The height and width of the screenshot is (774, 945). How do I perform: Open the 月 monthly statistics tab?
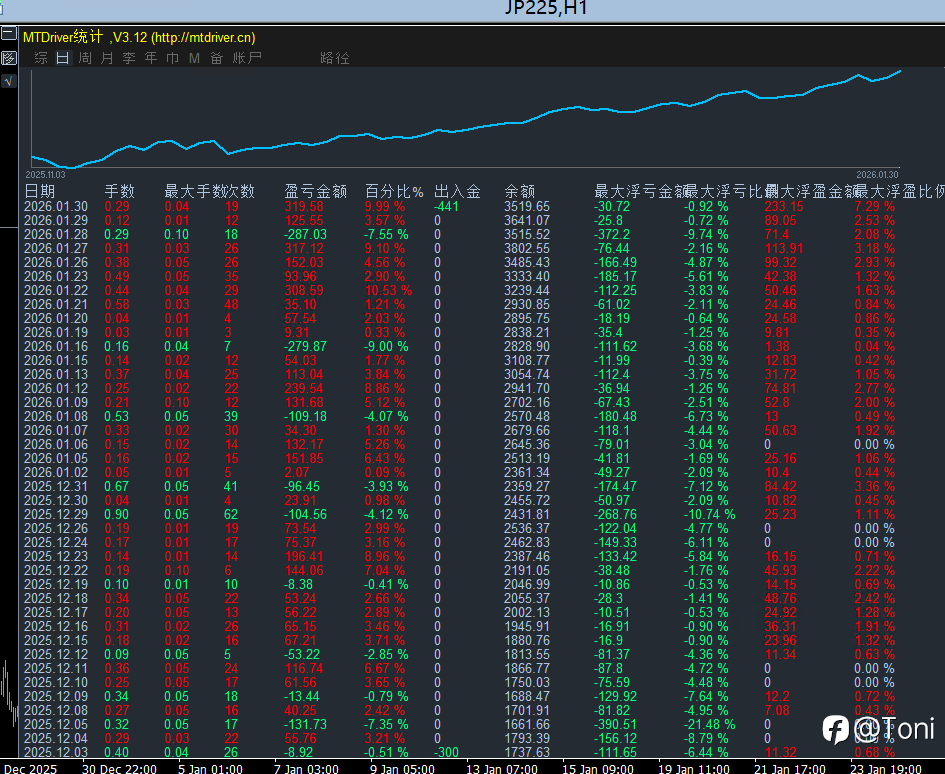107,58
